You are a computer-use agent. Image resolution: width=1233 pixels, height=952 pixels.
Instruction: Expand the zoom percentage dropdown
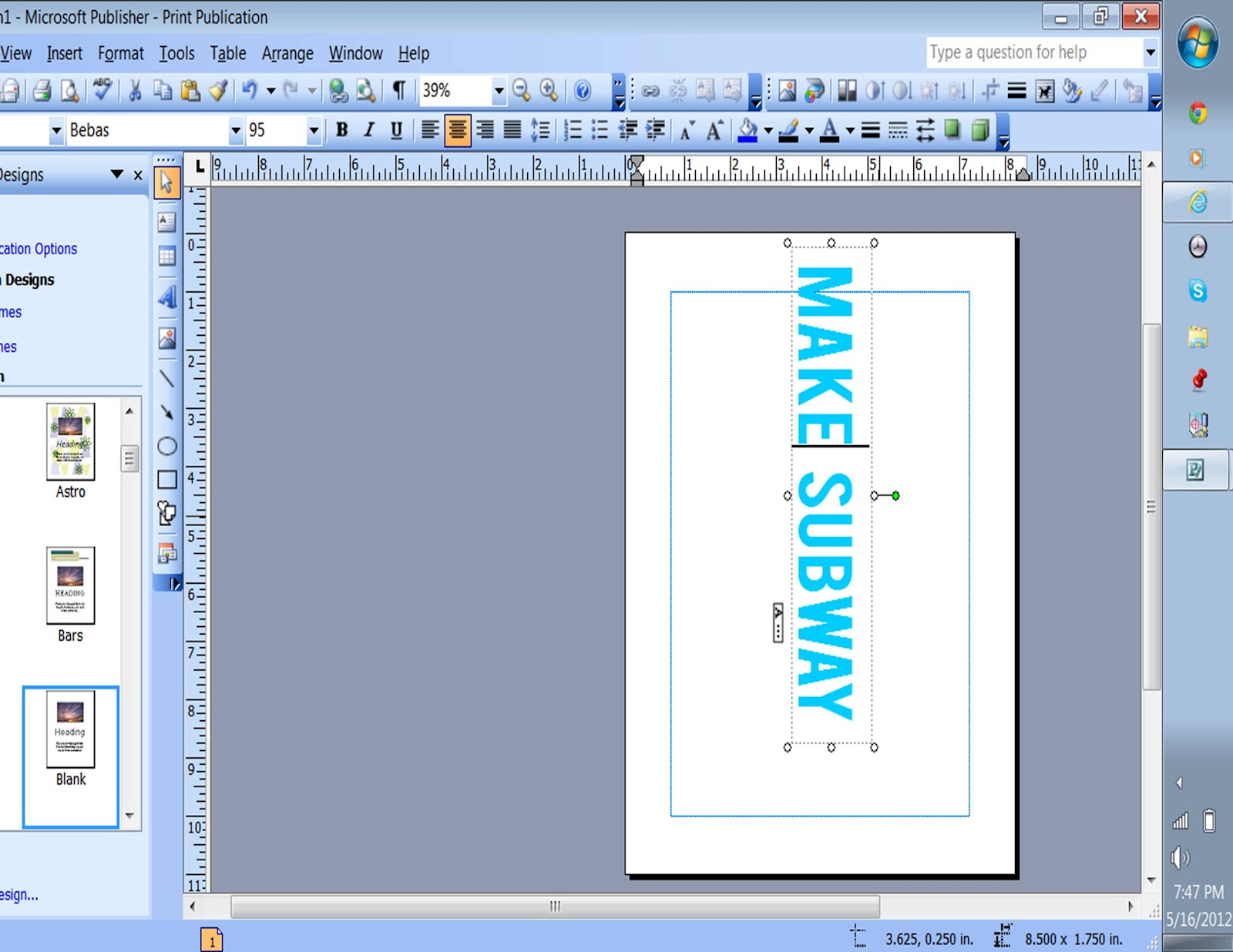tap(499, 91)
